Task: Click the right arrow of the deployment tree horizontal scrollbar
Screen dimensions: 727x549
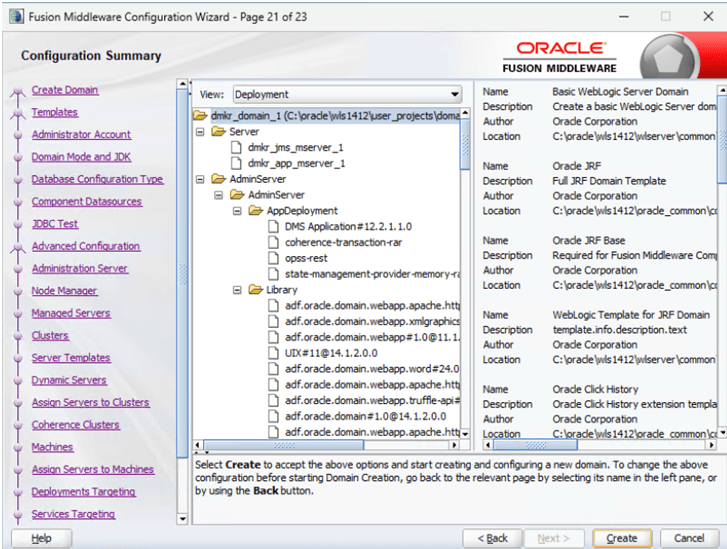Action: (454, 445)
